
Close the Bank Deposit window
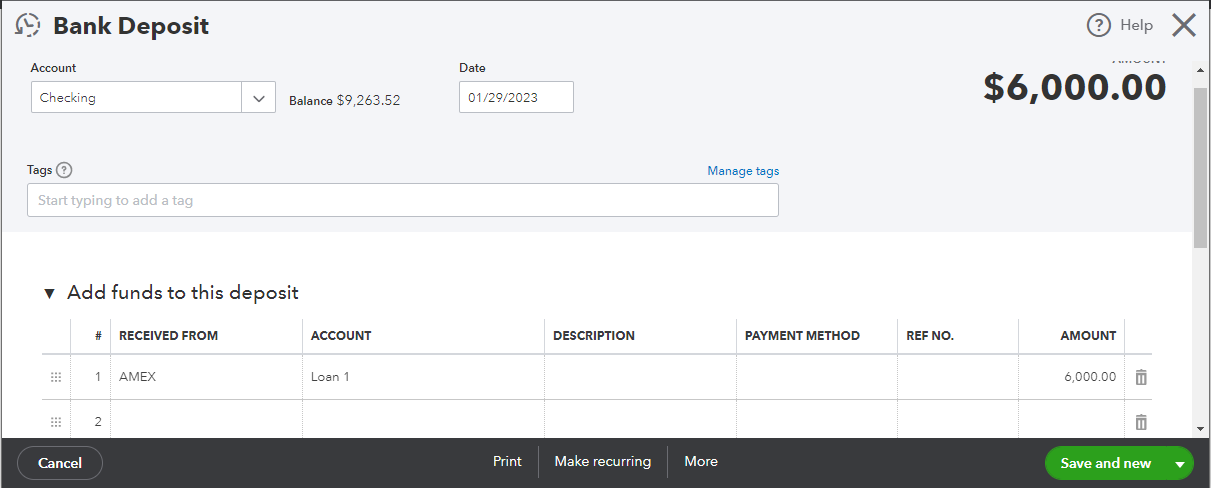1184,26
